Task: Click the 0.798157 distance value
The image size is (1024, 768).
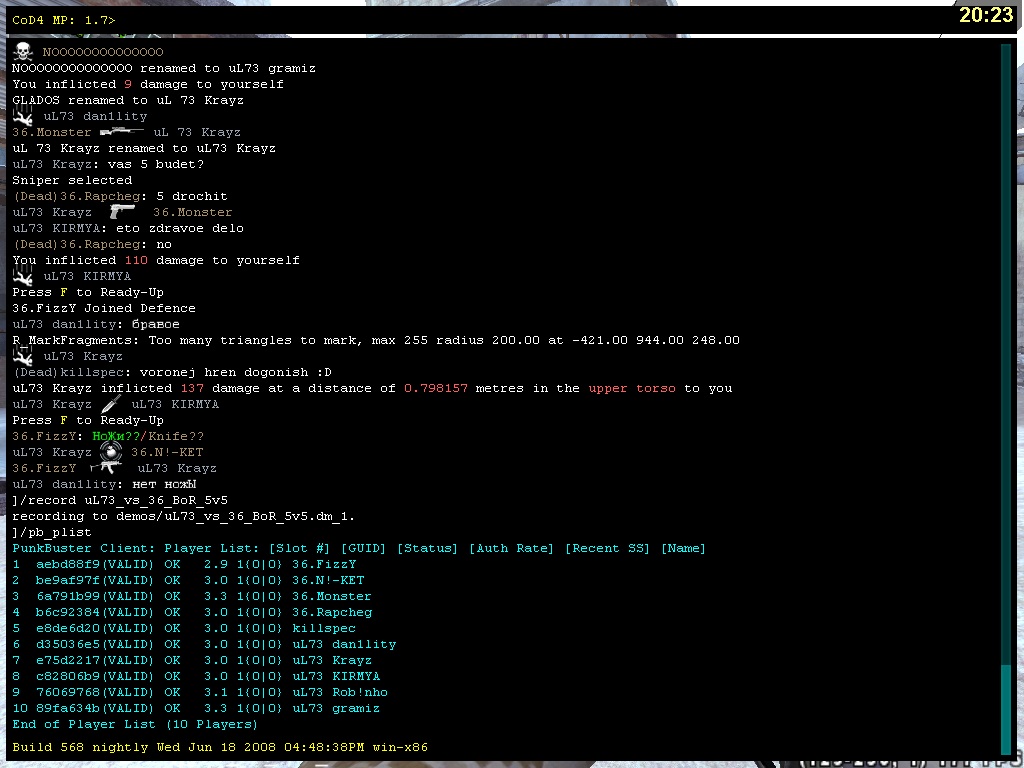Action: pyautogui.click(x=436, y=389)
